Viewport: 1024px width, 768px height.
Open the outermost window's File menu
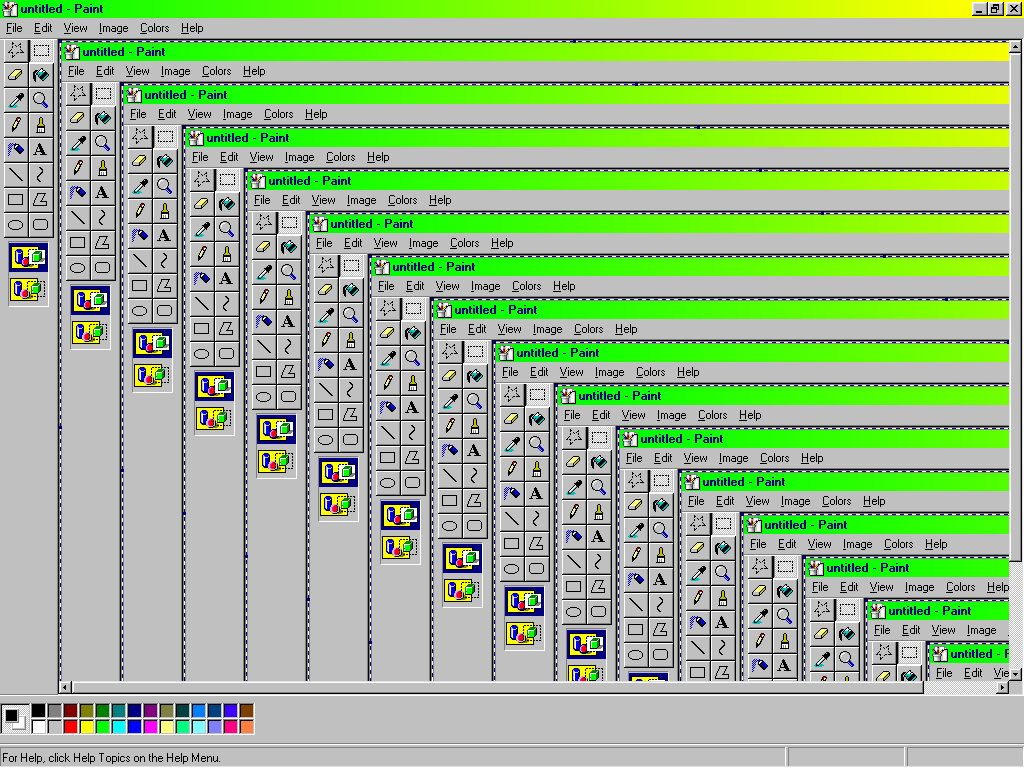click(x=14, y=28)
